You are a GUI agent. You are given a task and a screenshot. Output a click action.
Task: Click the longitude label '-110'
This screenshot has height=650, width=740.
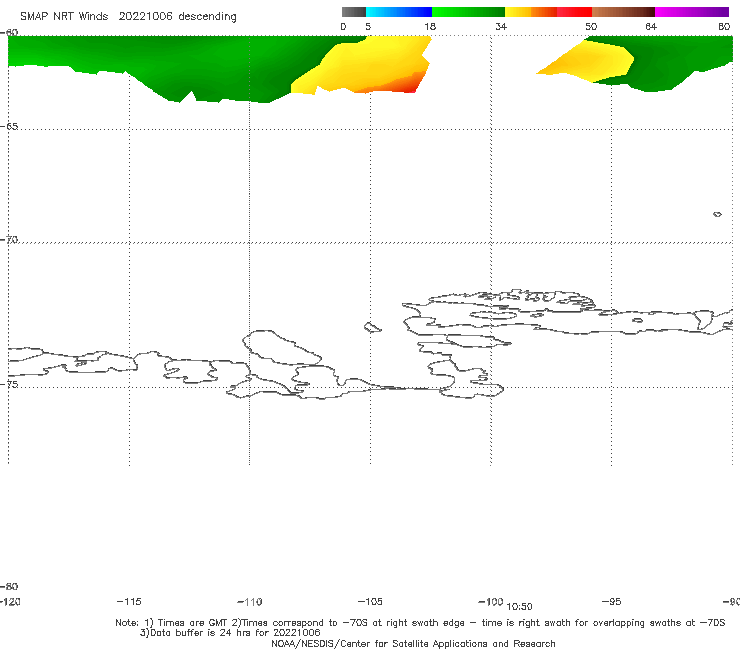pos(250,602)
